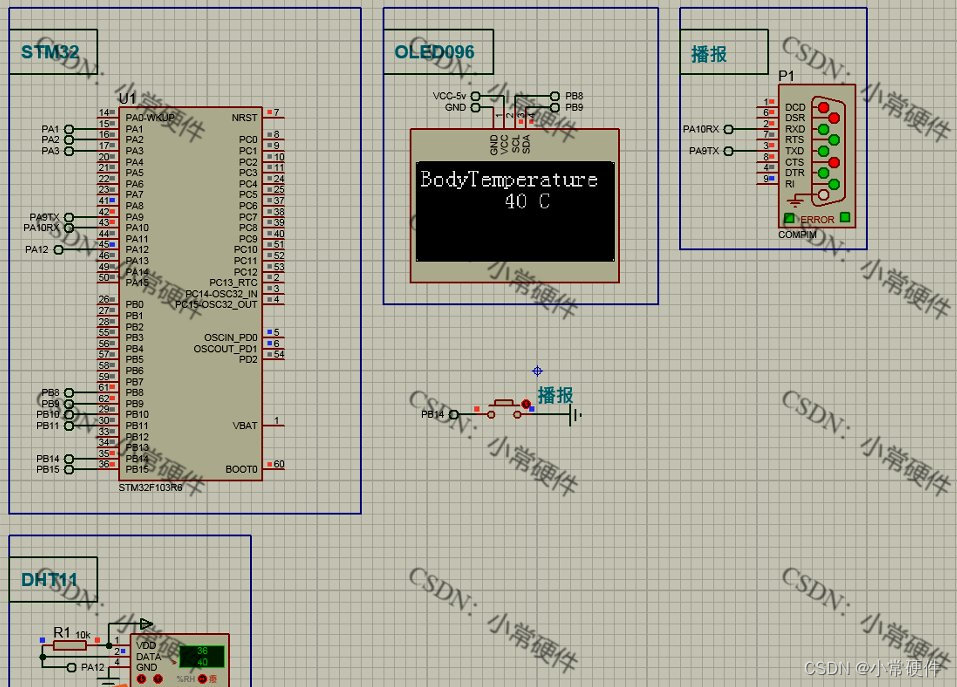
Task: Click the DATA pin label on DHT11
Action: 148,656
